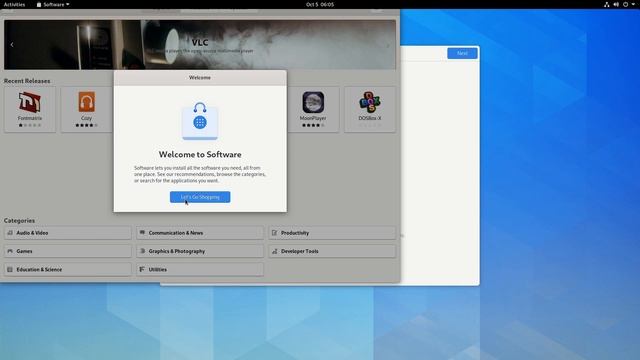
Task: Open the Productivity category
Action: click(x=332, y=233)
